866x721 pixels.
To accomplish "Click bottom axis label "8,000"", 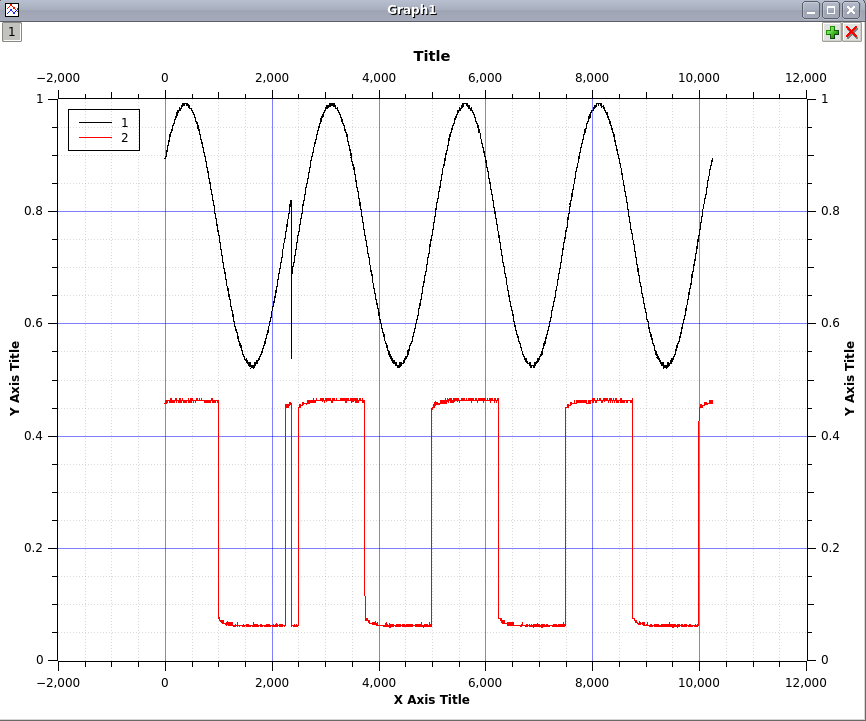I will 592,683.
